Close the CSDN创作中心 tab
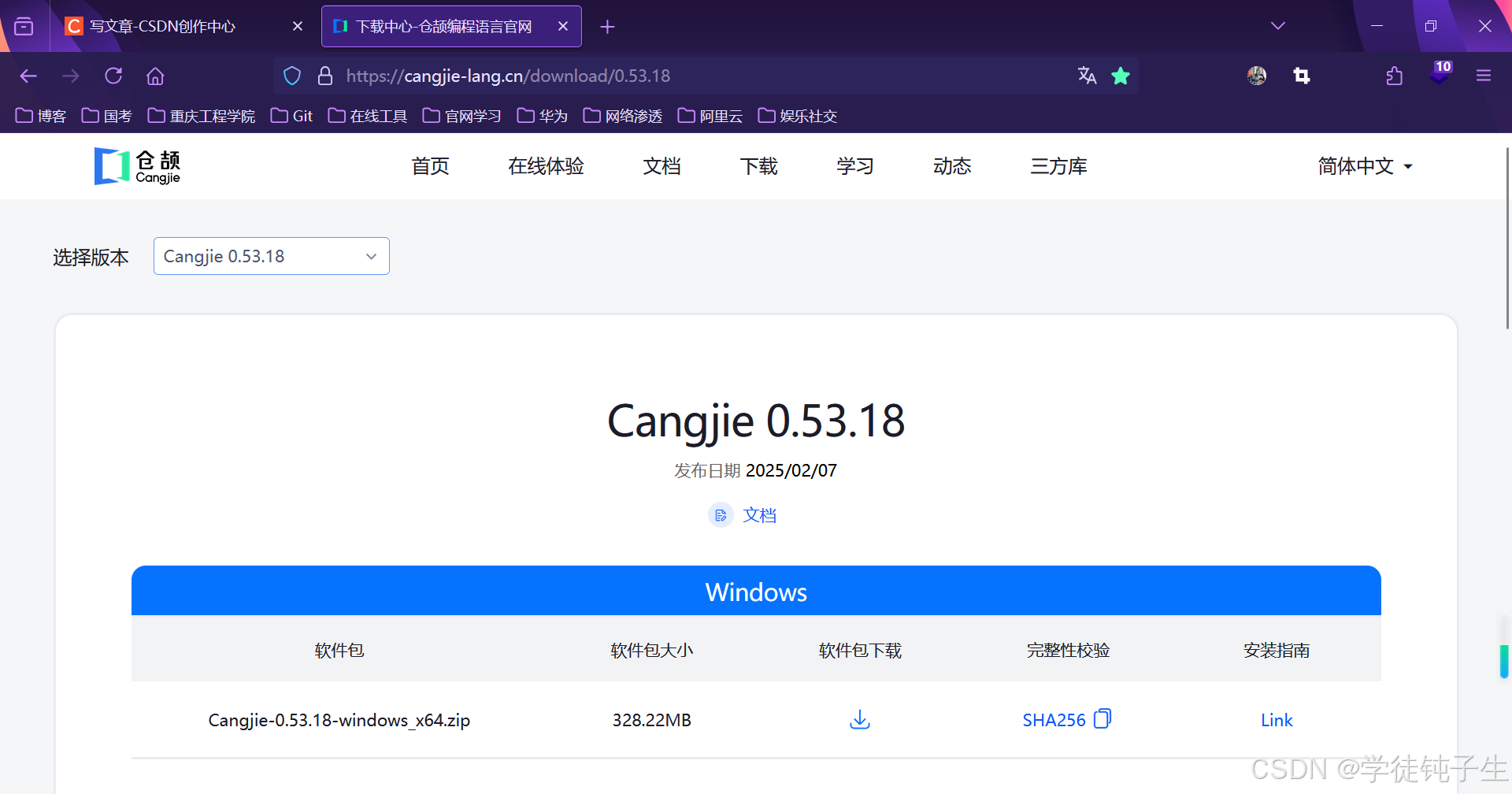Screen dimensions: 1512x794 coord(298,26)
